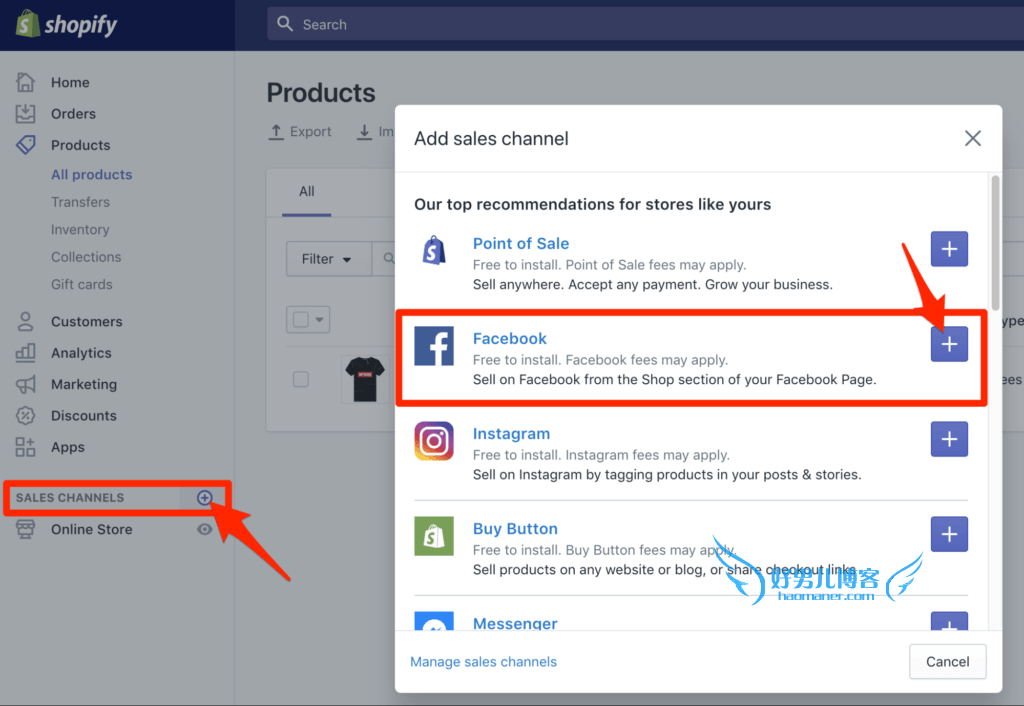Open the Point of Sale link
Screen dimensions: 1024x706
tap(520, 244)
